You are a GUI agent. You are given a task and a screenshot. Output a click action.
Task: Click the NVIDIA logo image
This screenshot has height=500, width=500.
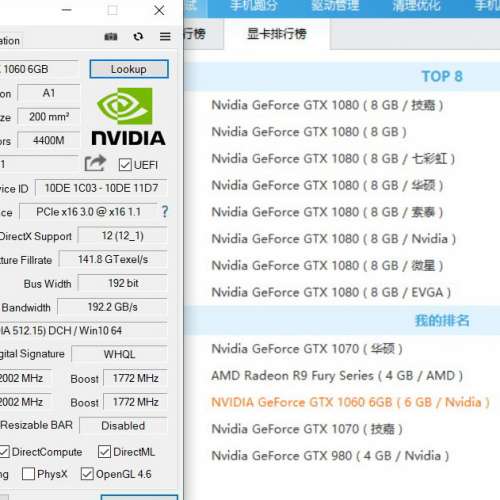pyautogui.click(x=128, y=117)
